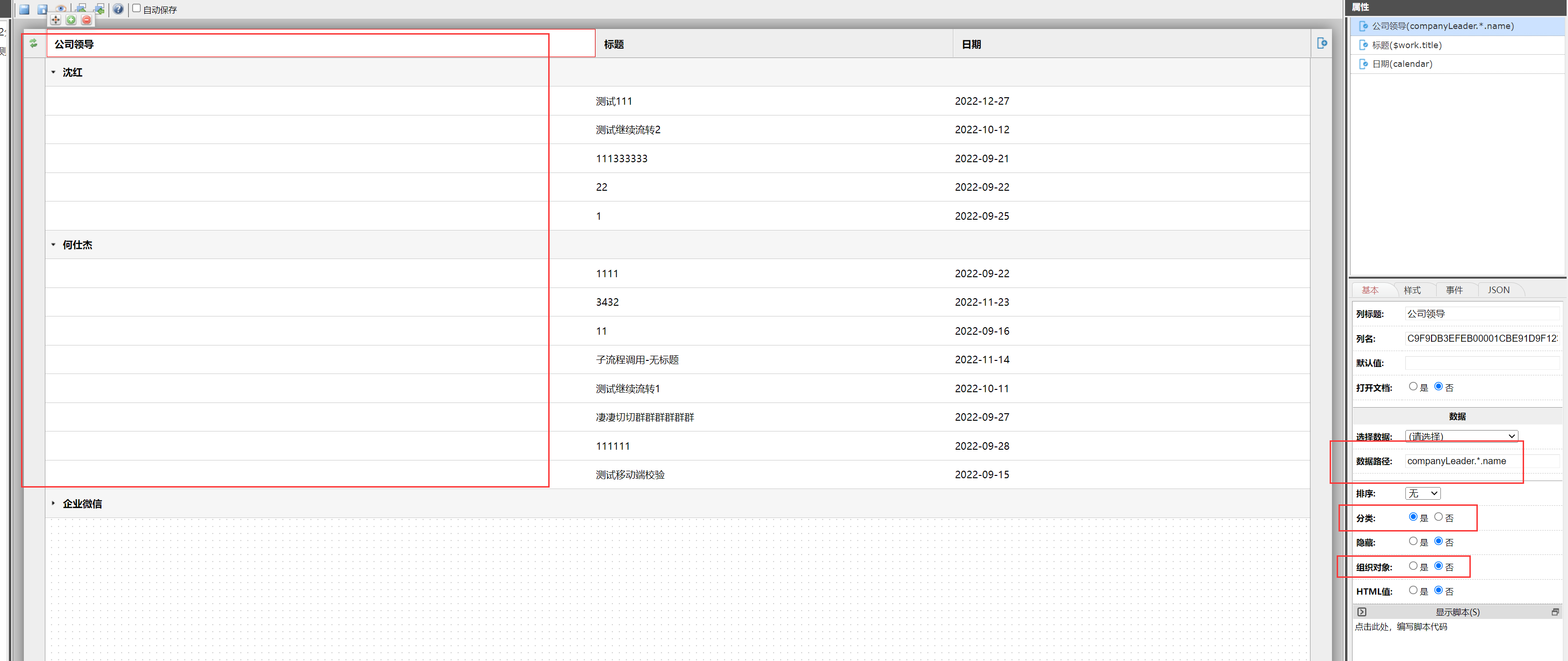Expand the 企业微信 group
Screen dimensions: 1568x661
click(54, 503)
